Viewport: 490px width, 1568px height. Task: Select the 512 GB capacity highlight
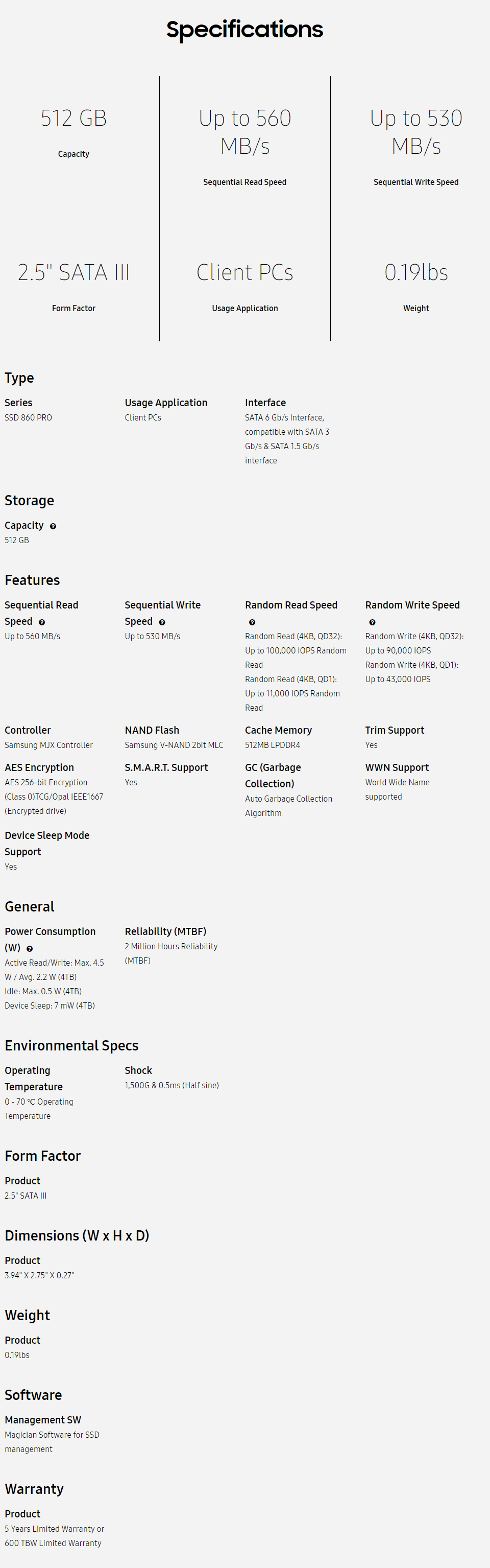click(x=73, y=118)
